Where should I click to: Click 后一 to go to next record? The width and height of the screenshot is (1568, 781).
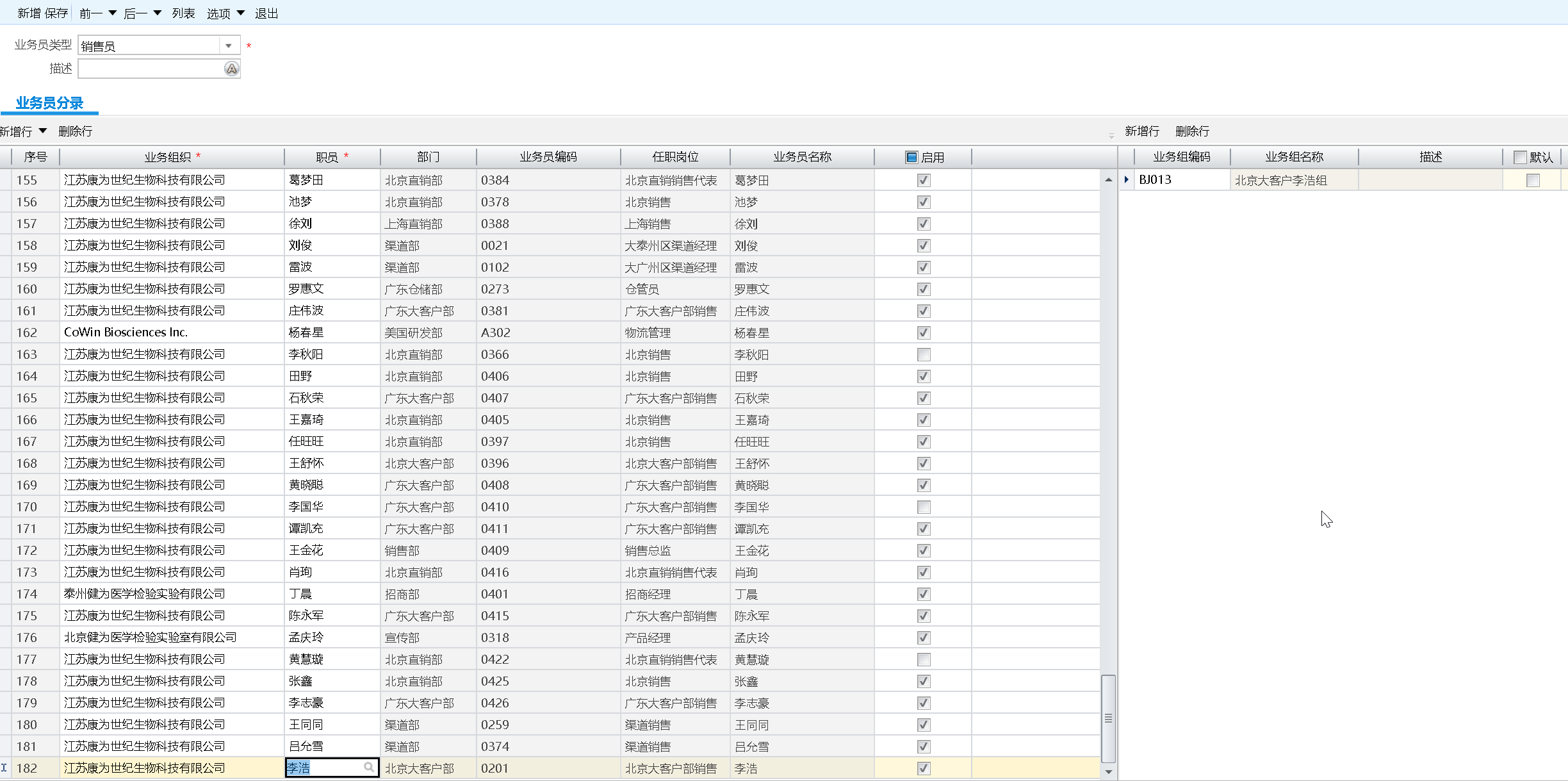coord(135,13)
